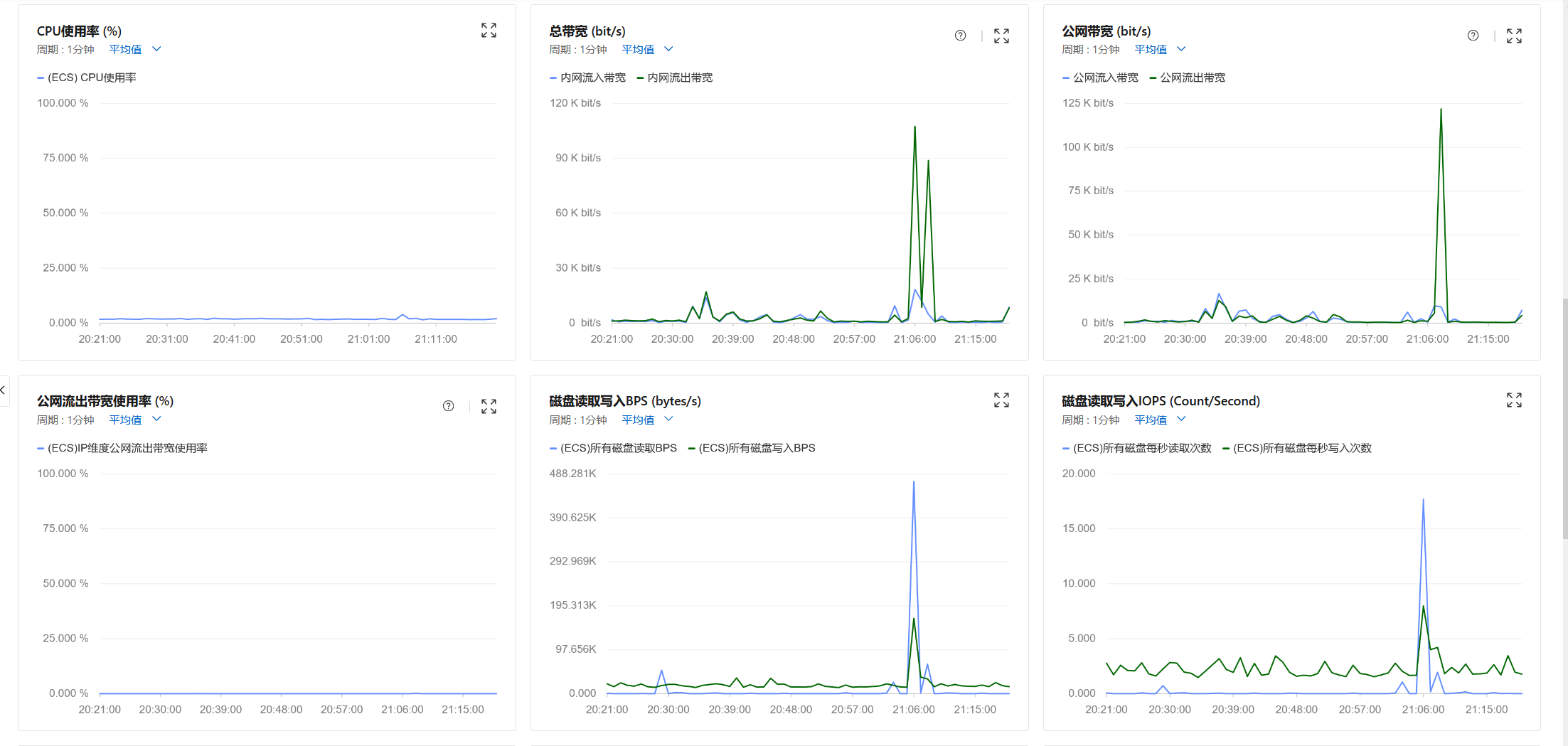Click 97.656K axis label in BPS chart
This screenshot has height=746, width=1568.
(576, 649)
